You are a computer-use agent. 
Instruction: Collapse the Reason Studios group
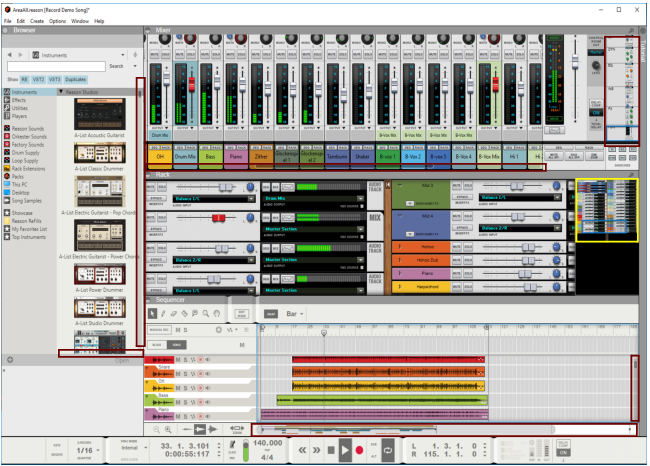(x=61, y=92)
